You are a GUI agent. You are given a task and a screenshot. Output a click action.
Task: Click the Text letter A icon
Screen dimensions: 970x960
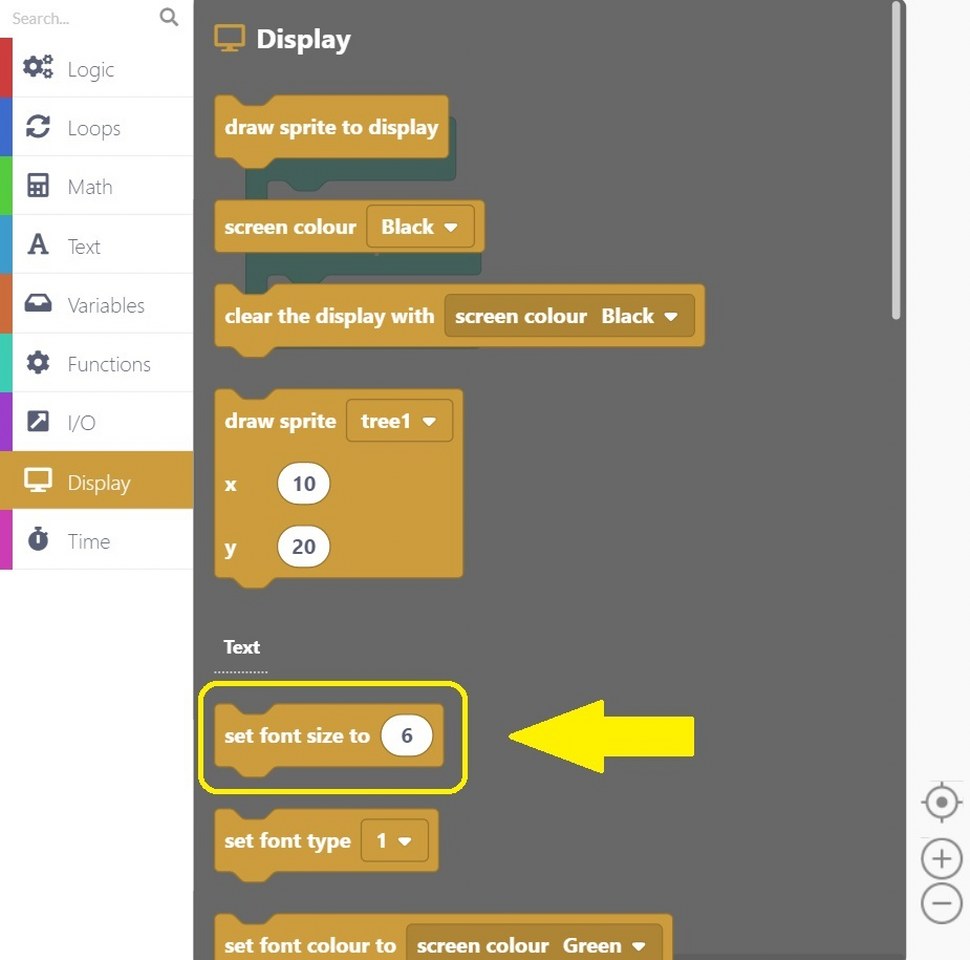point(38,244)
